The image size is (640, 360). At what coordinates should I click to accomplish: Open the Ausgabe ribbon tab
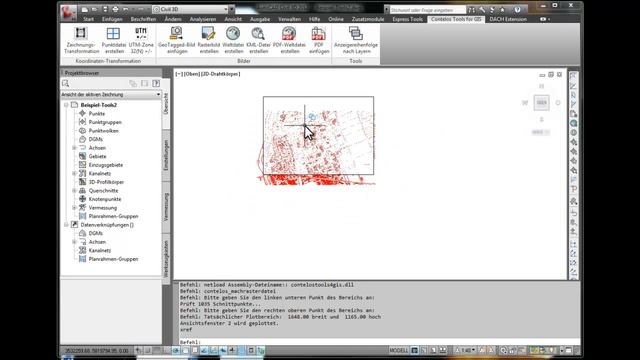pos(260,19)
